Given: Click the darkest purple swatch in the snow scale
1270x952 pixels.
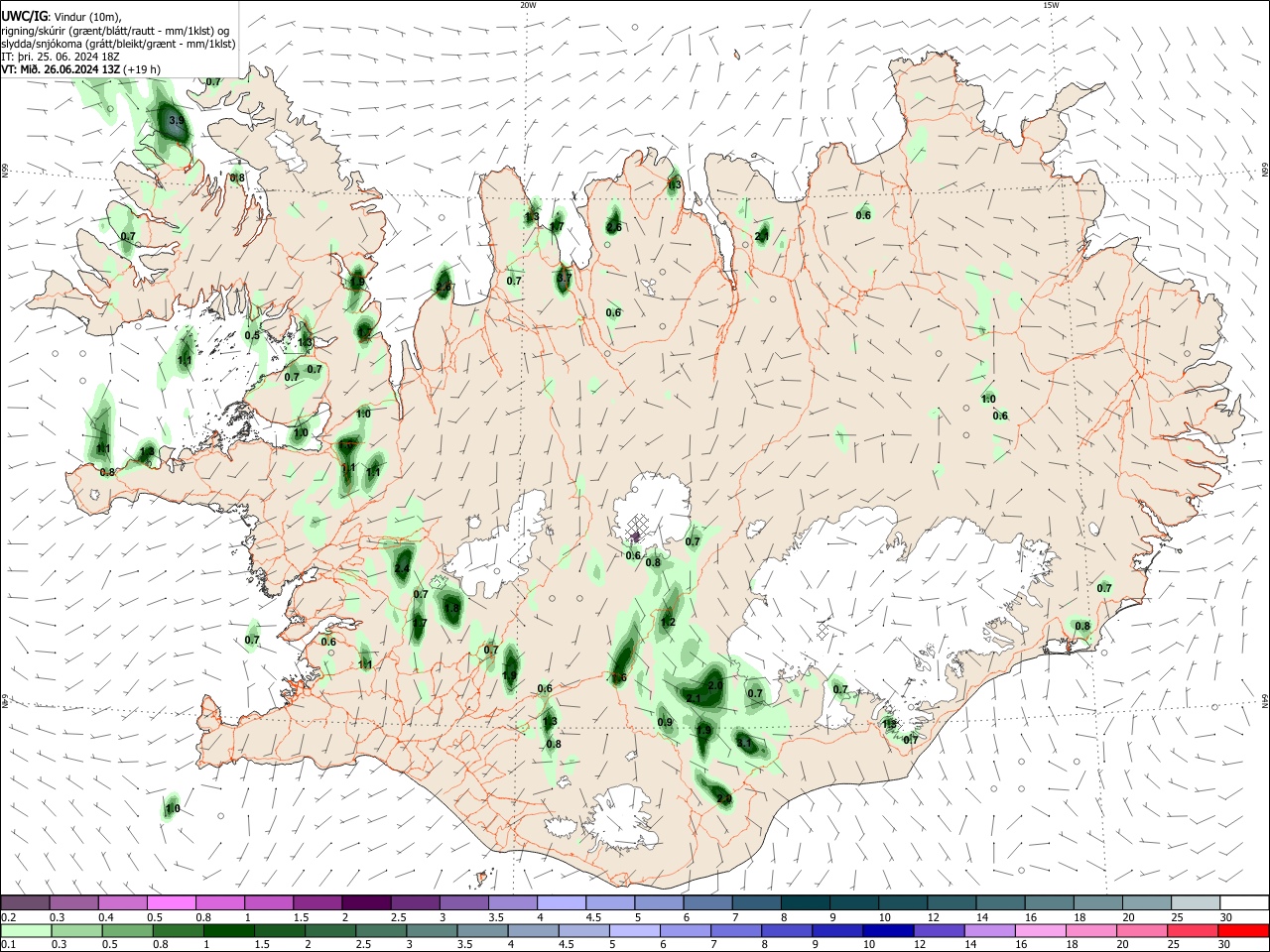Looking at the screenshot, I should tap(365, 902).
